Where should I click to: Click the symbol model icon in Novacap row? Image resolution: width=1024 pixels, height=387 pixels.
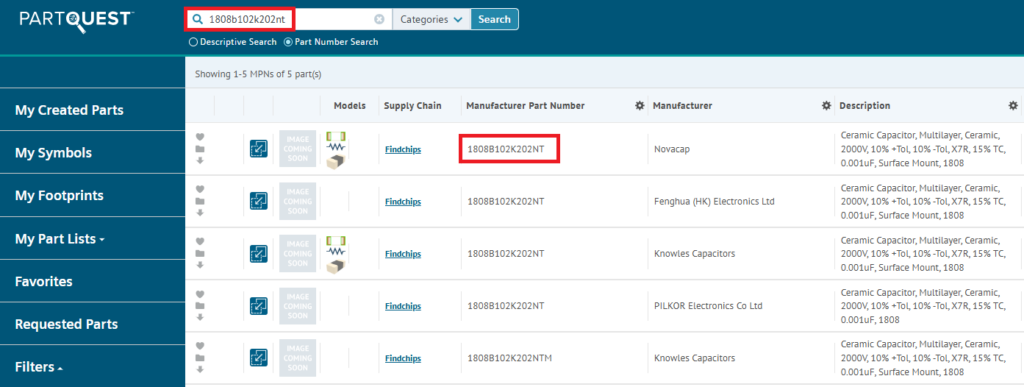pos(336,148)
